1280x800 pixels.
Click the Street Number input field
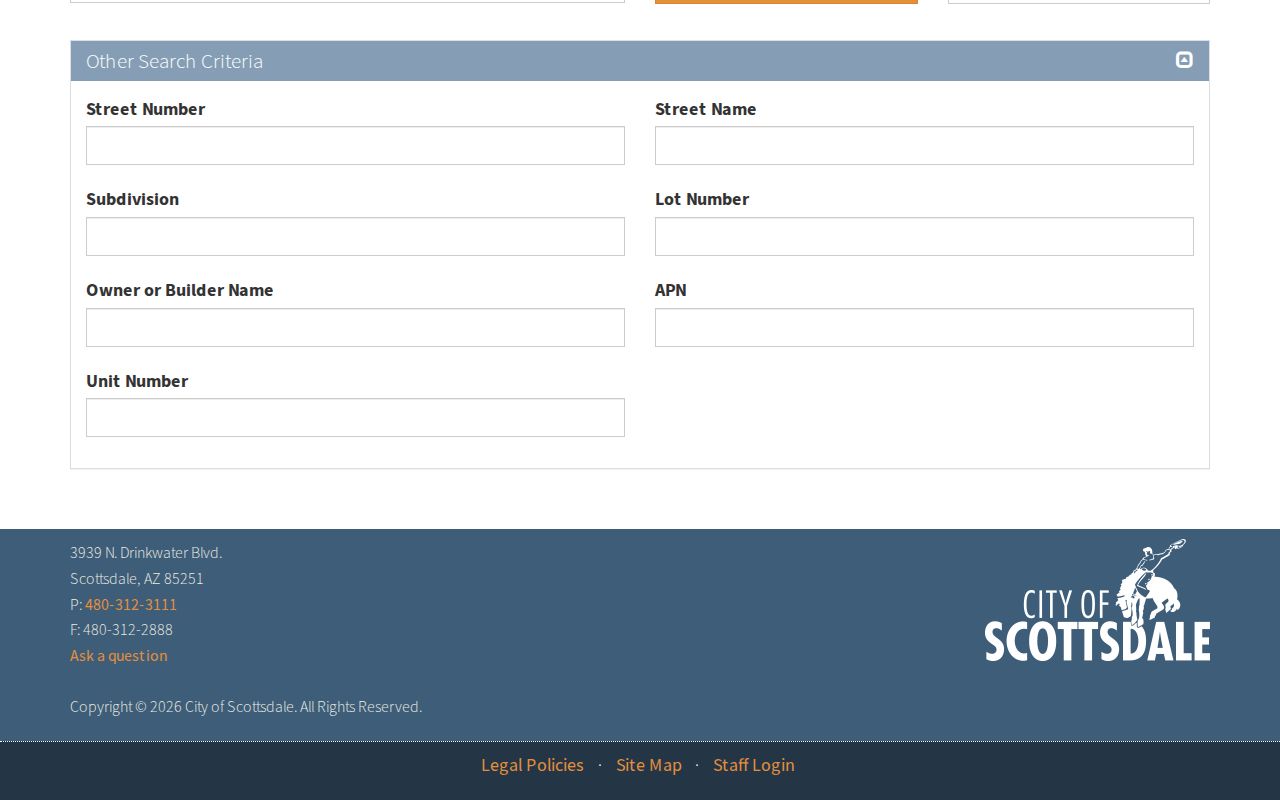(x=355, y=146)
